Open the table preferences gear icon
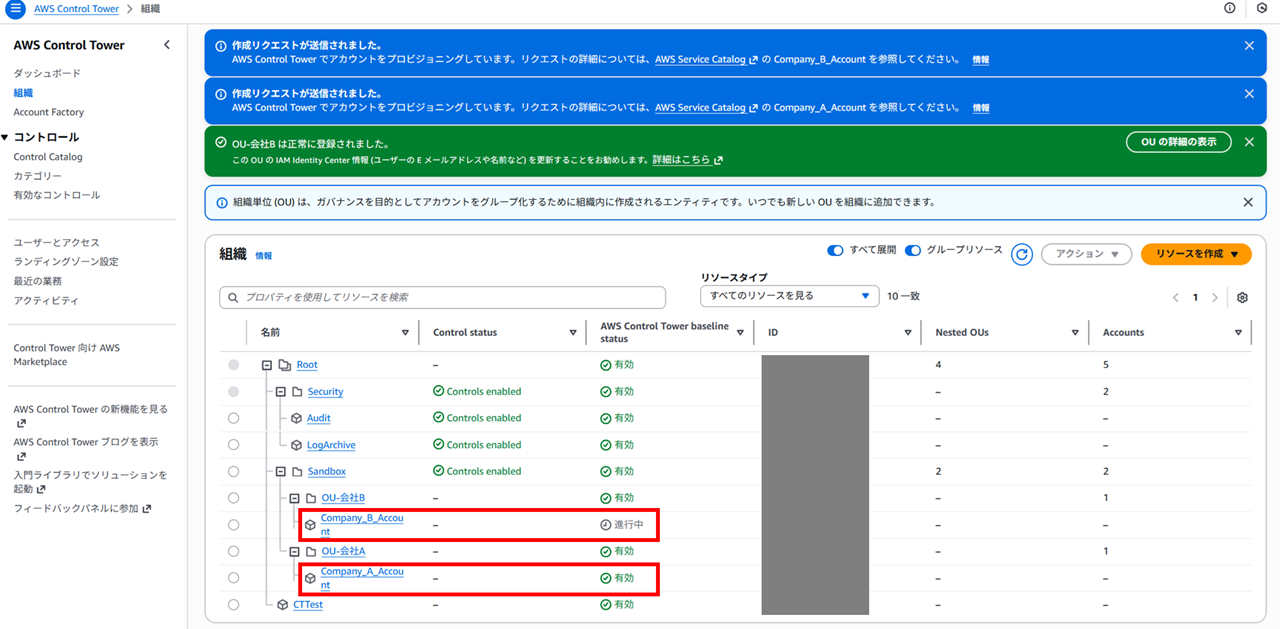The width and height of the screenshot is (1280, 629). tap(1242, 296)
